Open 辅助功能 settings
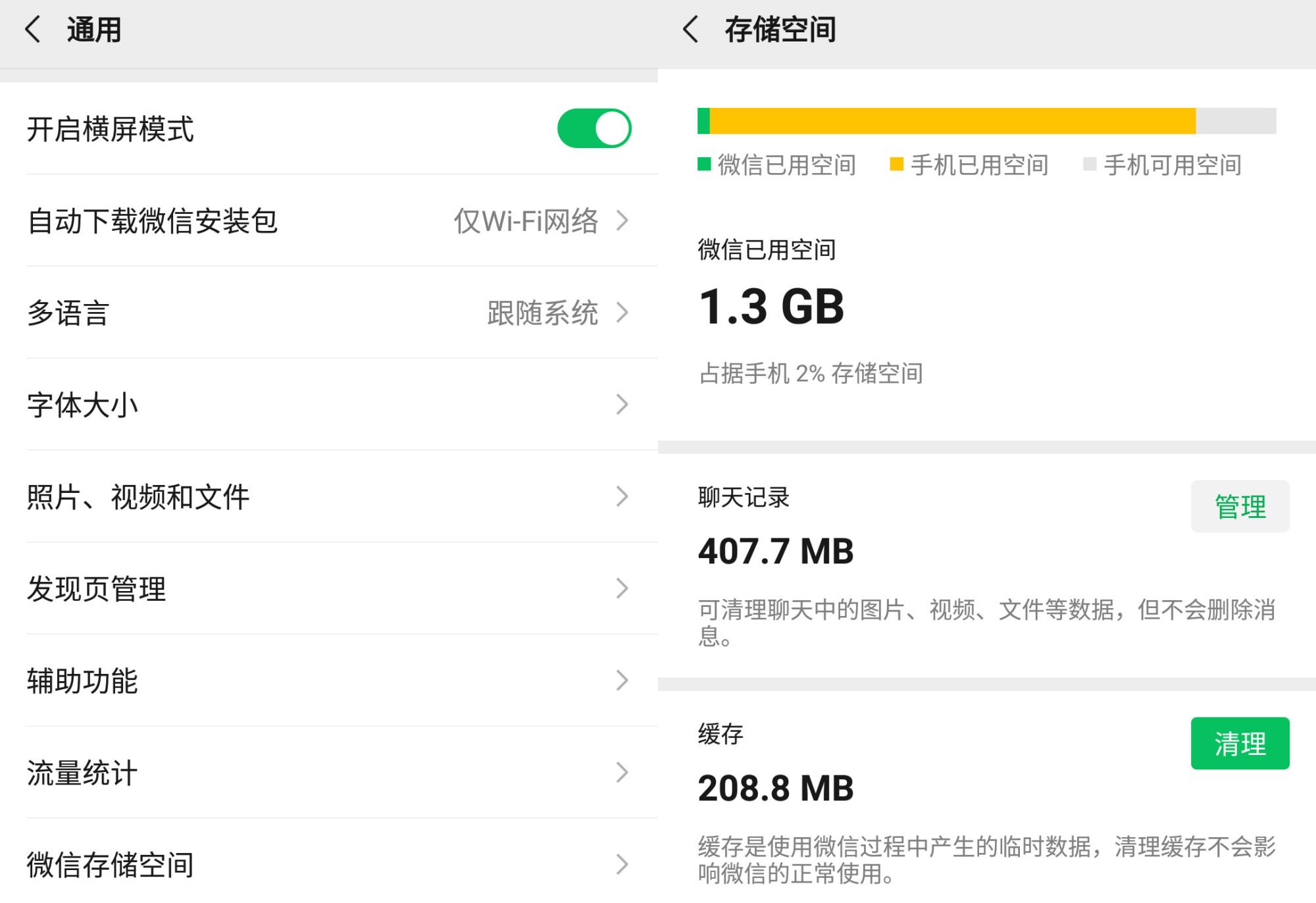Image resolution: width=1316 pixels, height=903 pixels. [x=329, y=681]
